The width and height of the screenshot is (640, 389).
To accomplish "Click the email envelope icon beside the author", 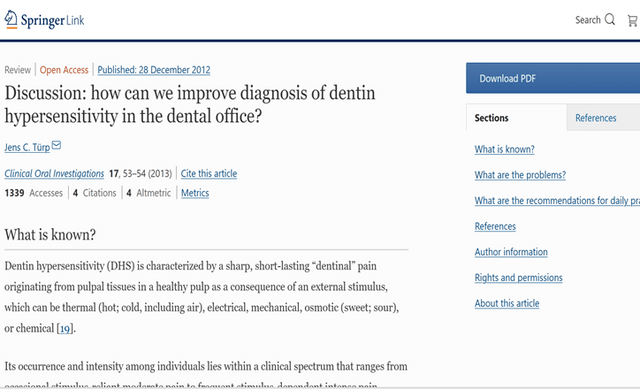I will click(x=56, y=145).
